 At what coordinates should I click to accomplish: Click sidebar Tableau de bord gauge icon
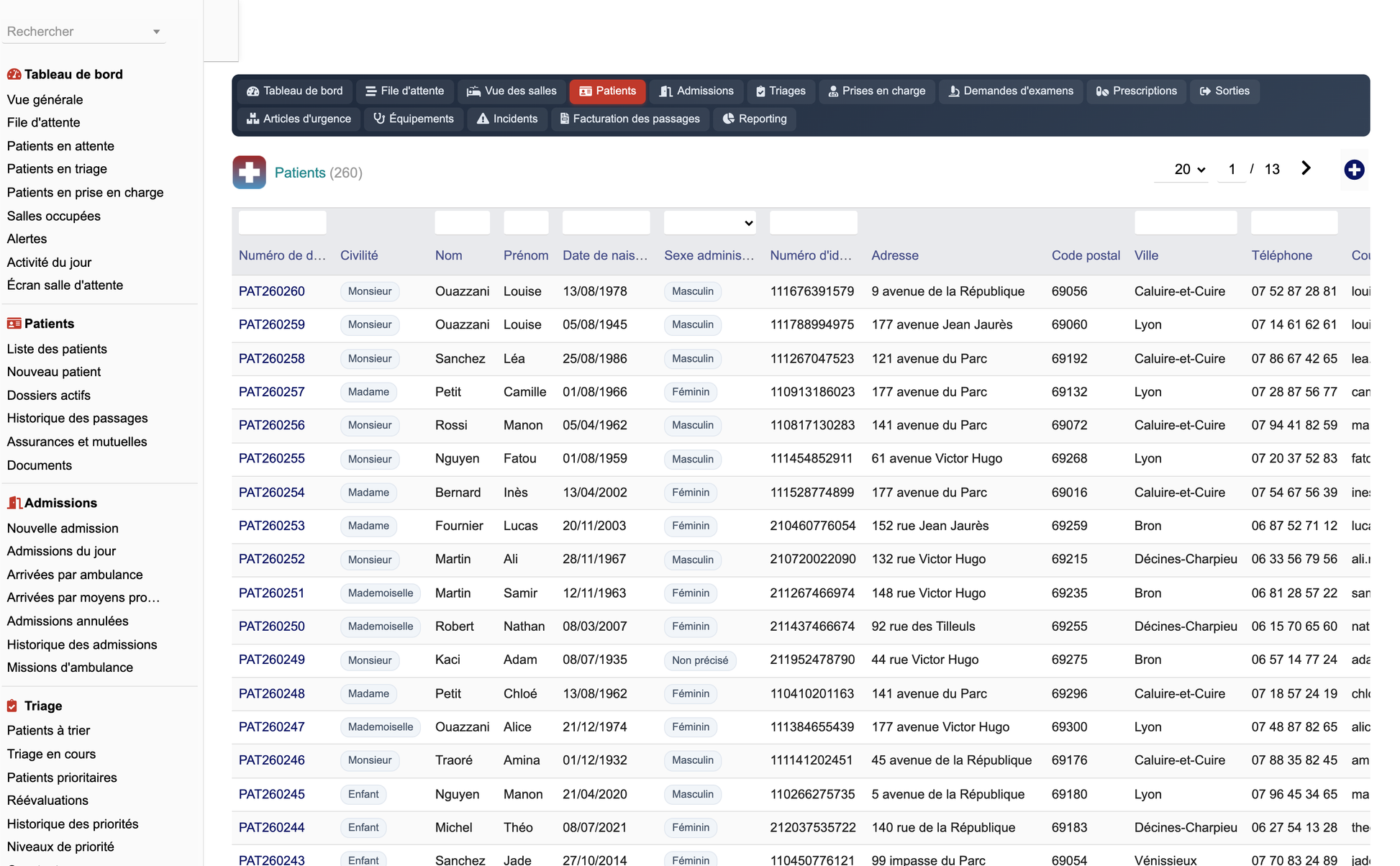tap(14, 74)
